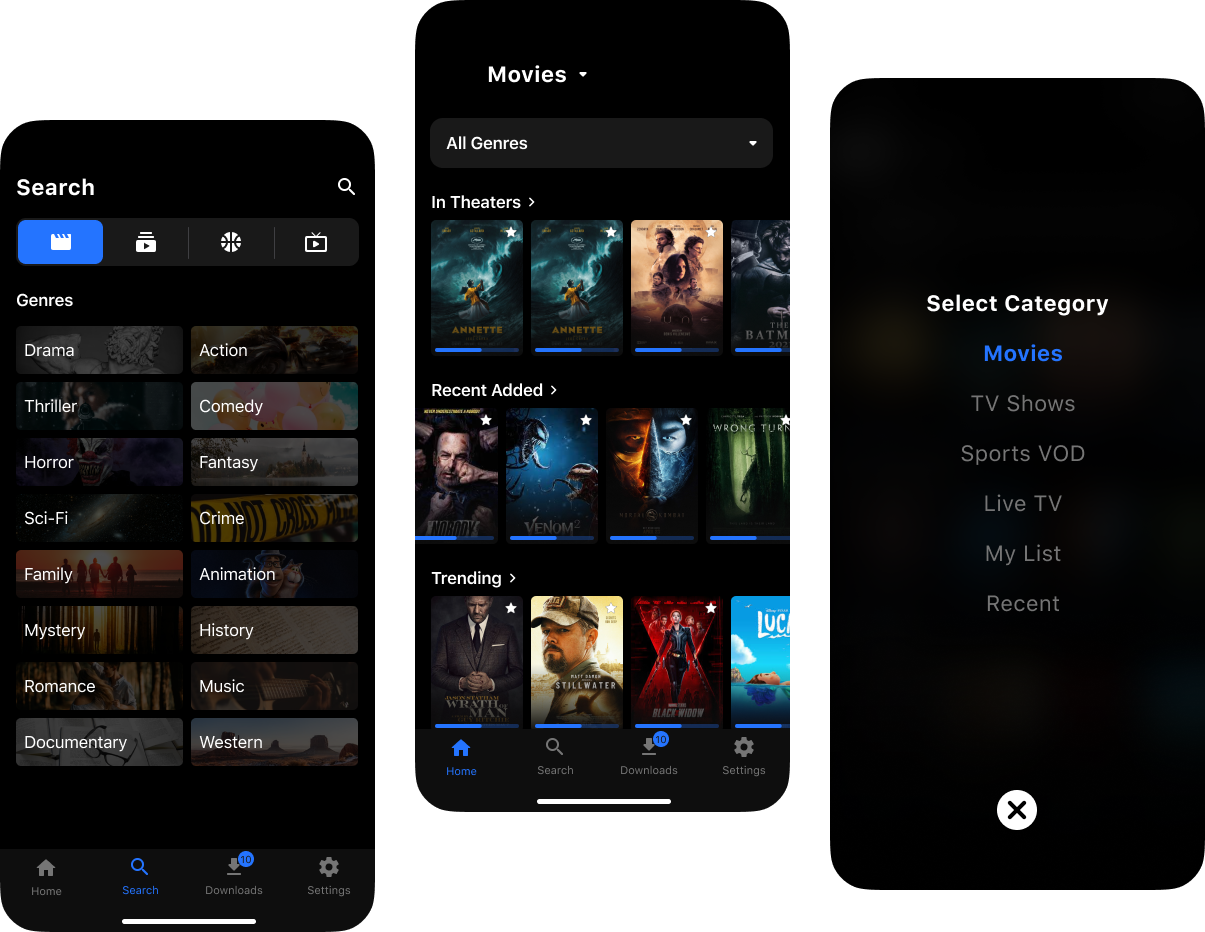Open The Batman poster in In Theaters
The image size is (1205, 932).
[x=760, y=288]
